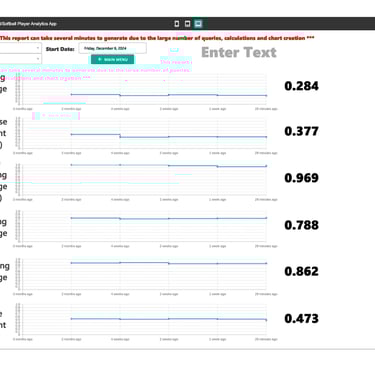Click the line chart beside 0.969
The height and width of the screenshot is (366, 375).
point(145,182)
